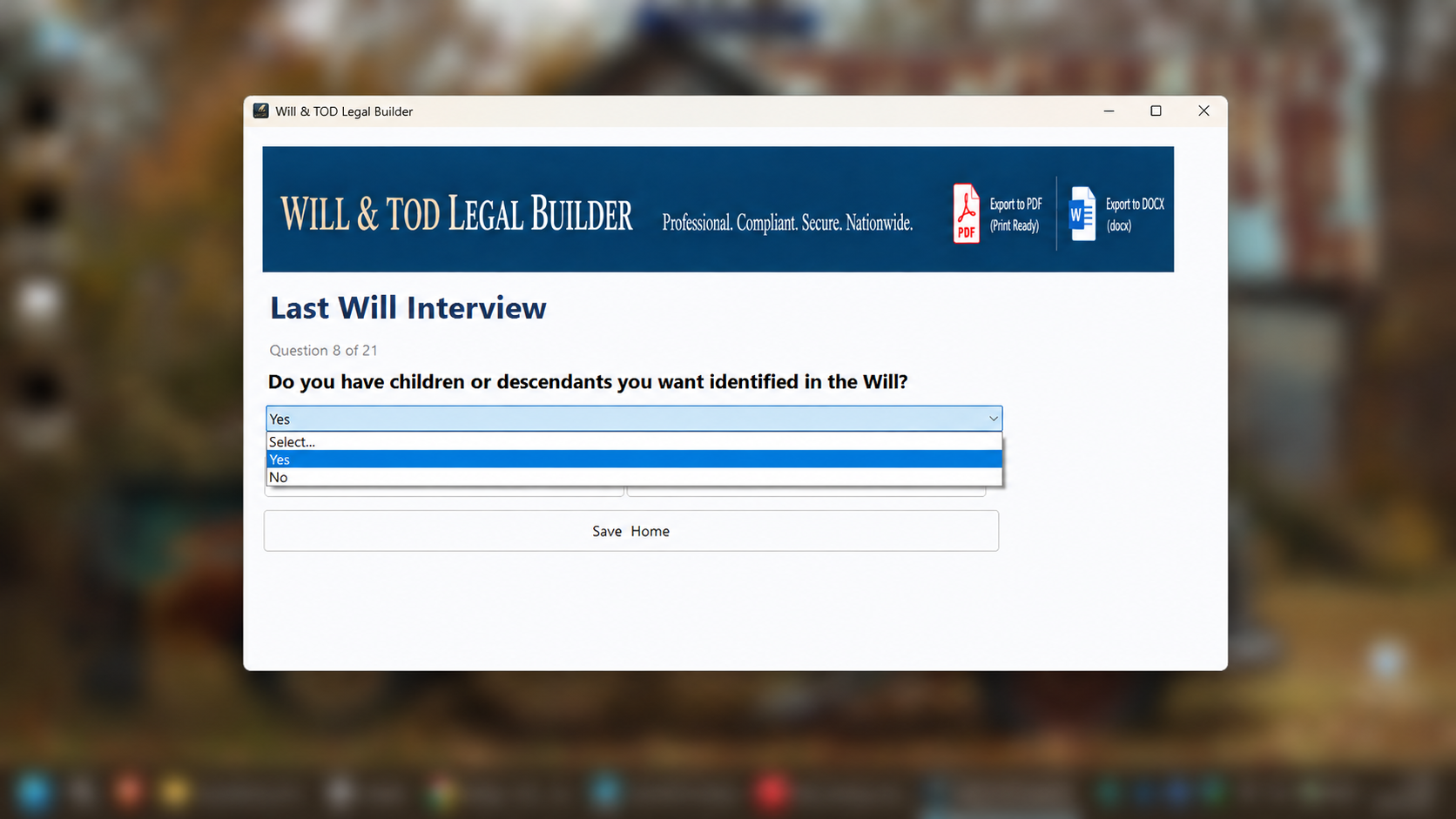Close the Will & TOD Legal Builder window
The height and width of the screenshot is (819, 1456).
click(1203, 111)
